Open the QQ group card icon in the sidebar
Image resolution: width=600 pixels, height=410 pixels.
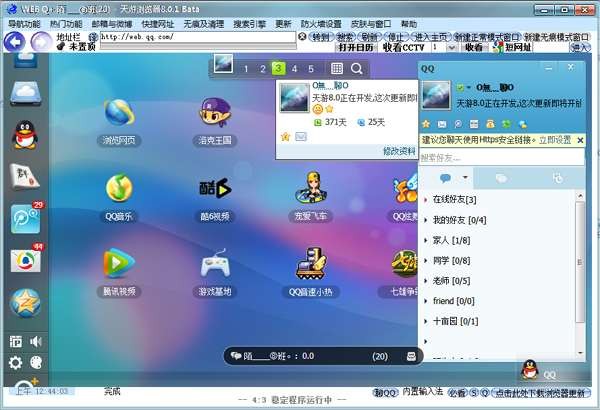(x=24, y=176)
